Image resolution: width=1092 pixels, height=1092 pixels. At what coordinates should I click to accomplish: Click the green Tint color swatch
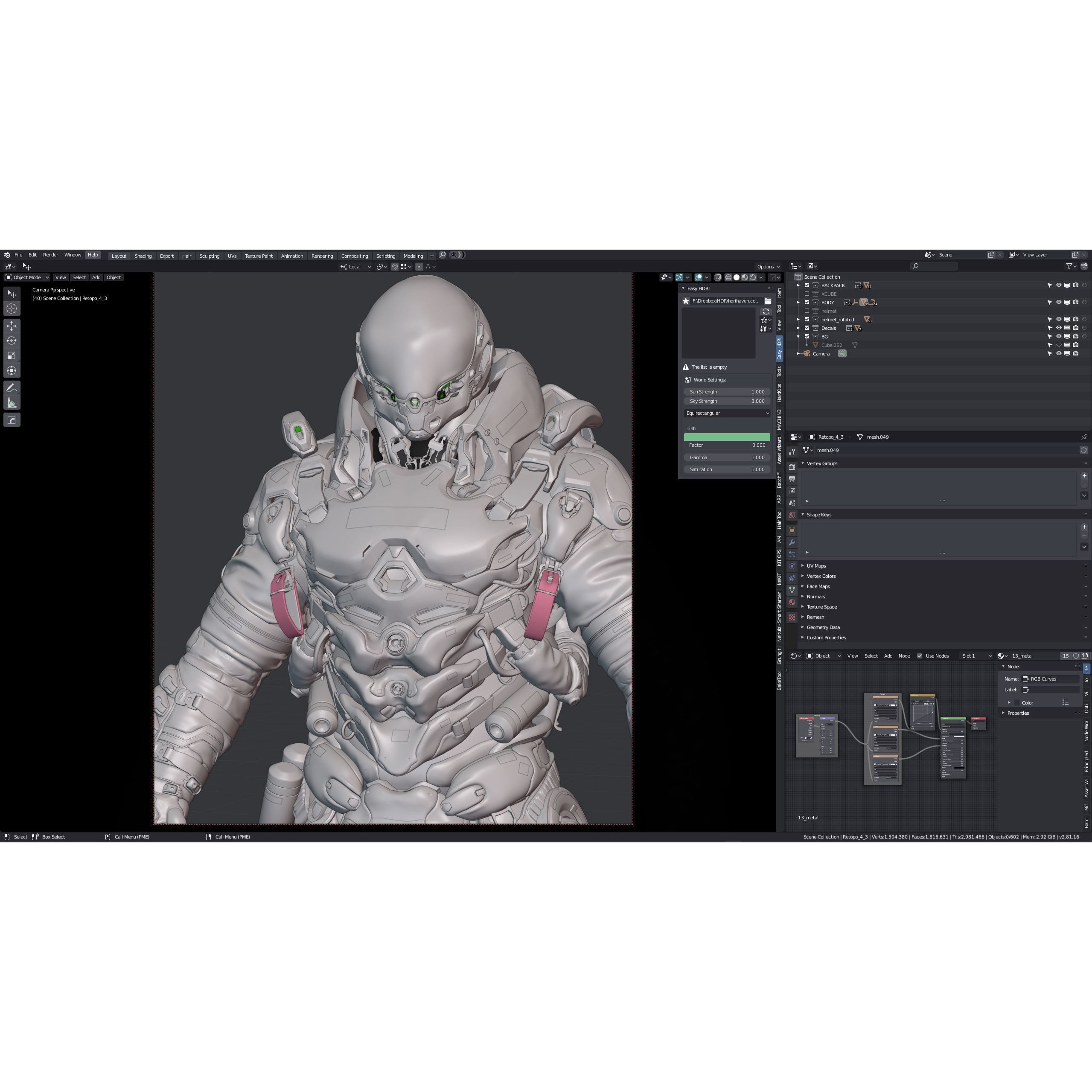(x=728, y=437)
